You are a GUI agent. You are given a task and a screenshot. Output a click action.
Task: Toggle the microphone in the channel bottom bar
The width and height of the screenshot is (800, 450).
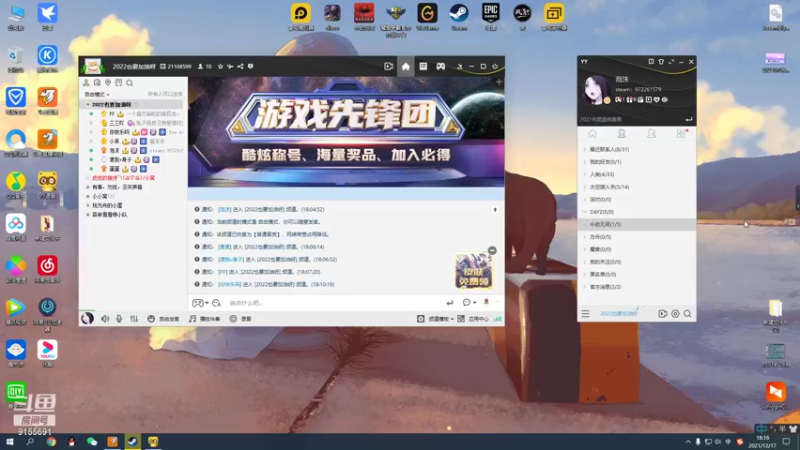pyautogui.click(x=119, y=319)
